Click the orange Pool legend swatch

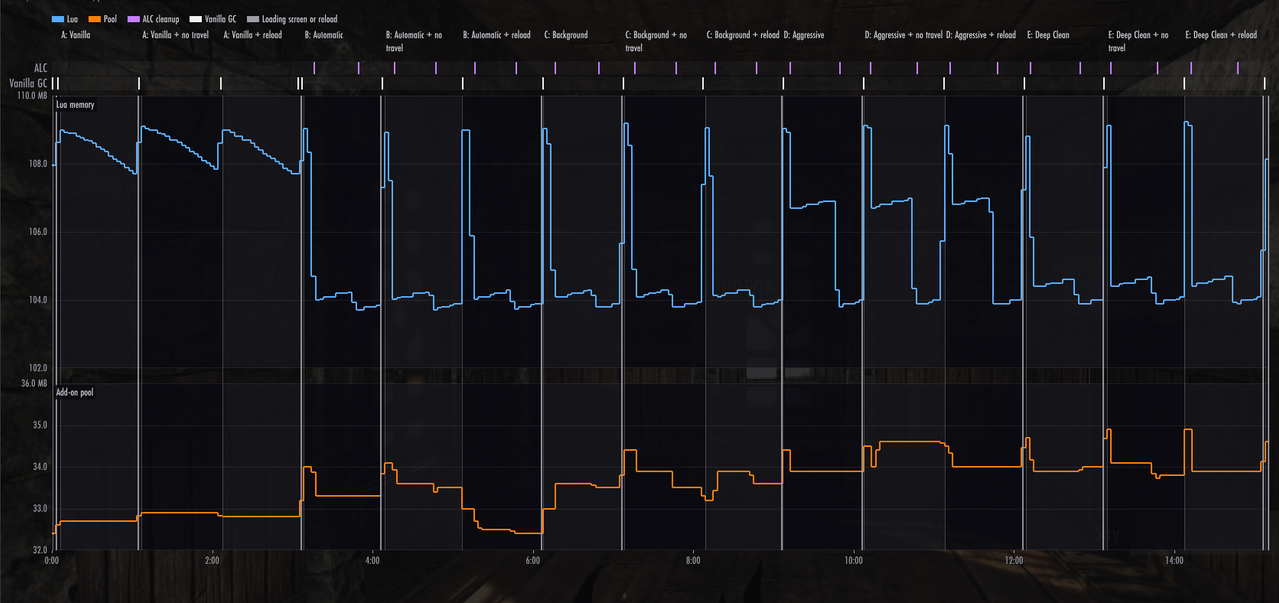coord(95,19)
